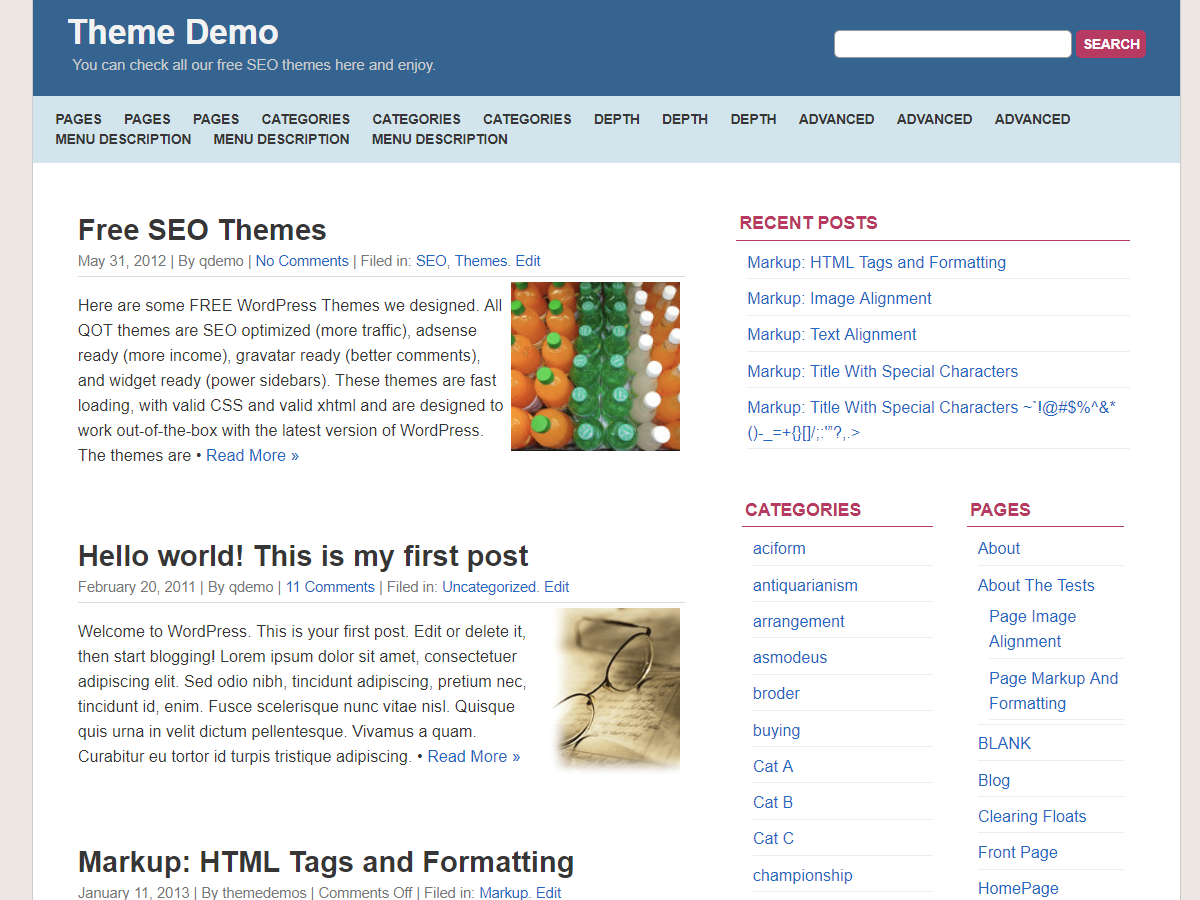Open the About page in the Pages sidebar
Image resolution: width=1200 pixels, height=900 pixels.
point(998,548)
